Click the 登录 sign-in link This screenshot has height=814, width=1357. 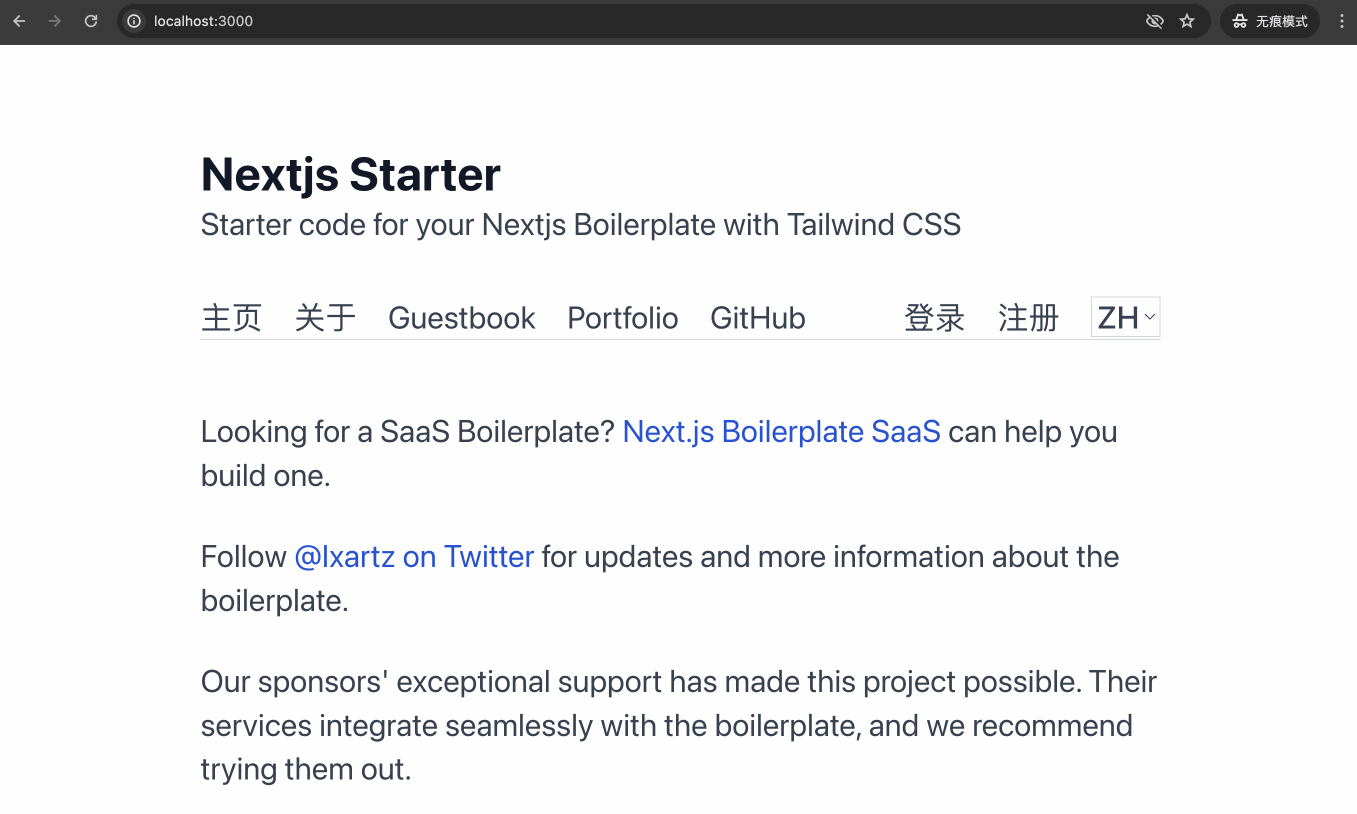[x=935, y=318]
